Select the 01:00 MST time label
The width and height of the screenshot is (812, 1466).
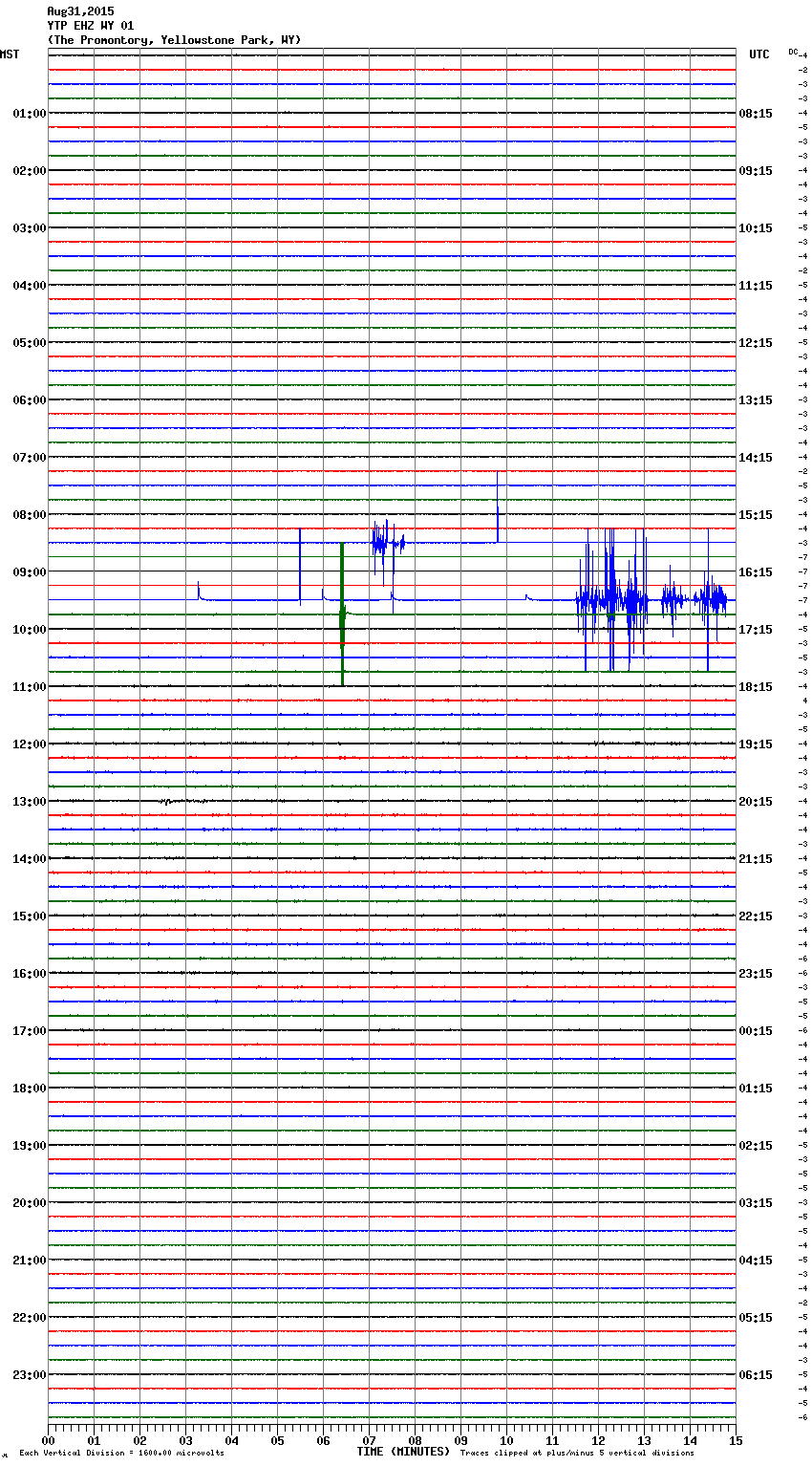pos(30,114)
